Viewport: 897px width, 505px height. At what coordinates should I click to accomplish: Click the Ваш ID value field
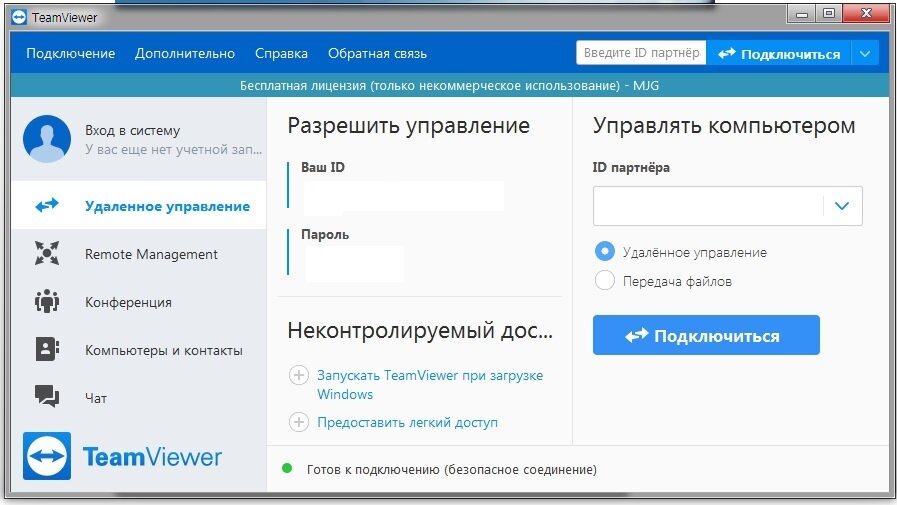404,197
